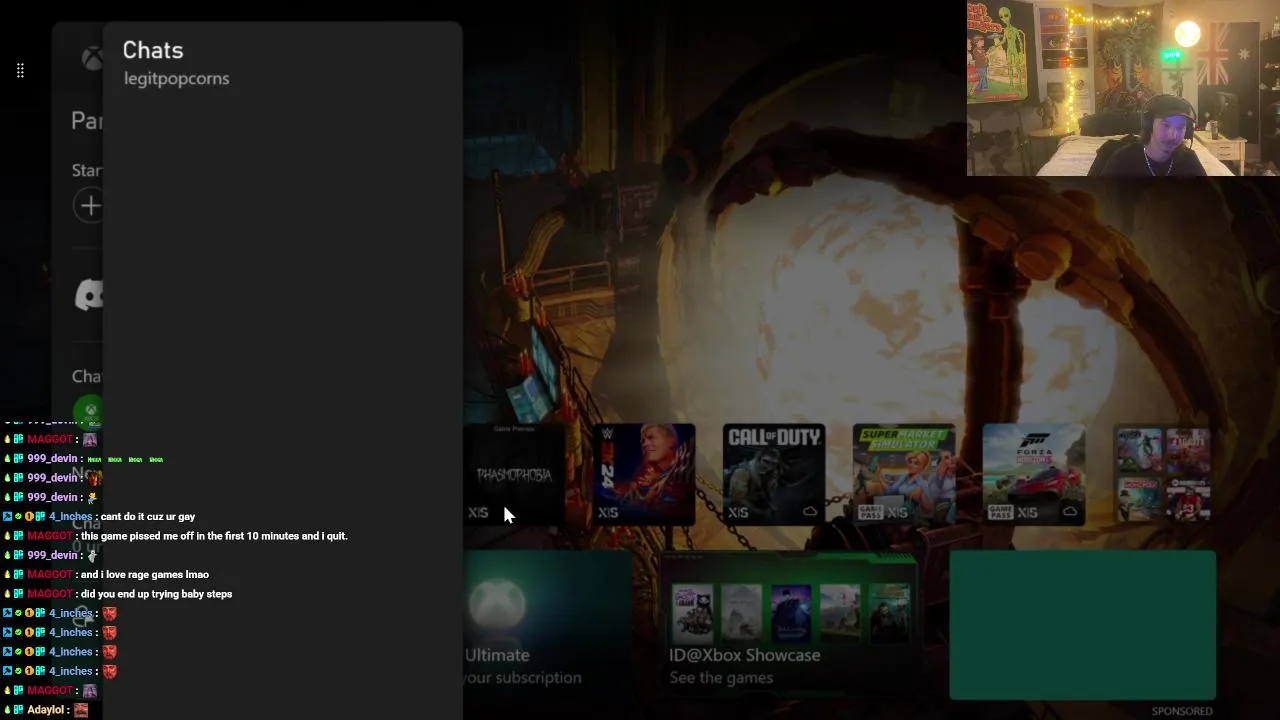The width and height of the screenshot is (1280, 720).
Task: Open the ID@Xbox Showcase tile
Action: click(788, 625)
